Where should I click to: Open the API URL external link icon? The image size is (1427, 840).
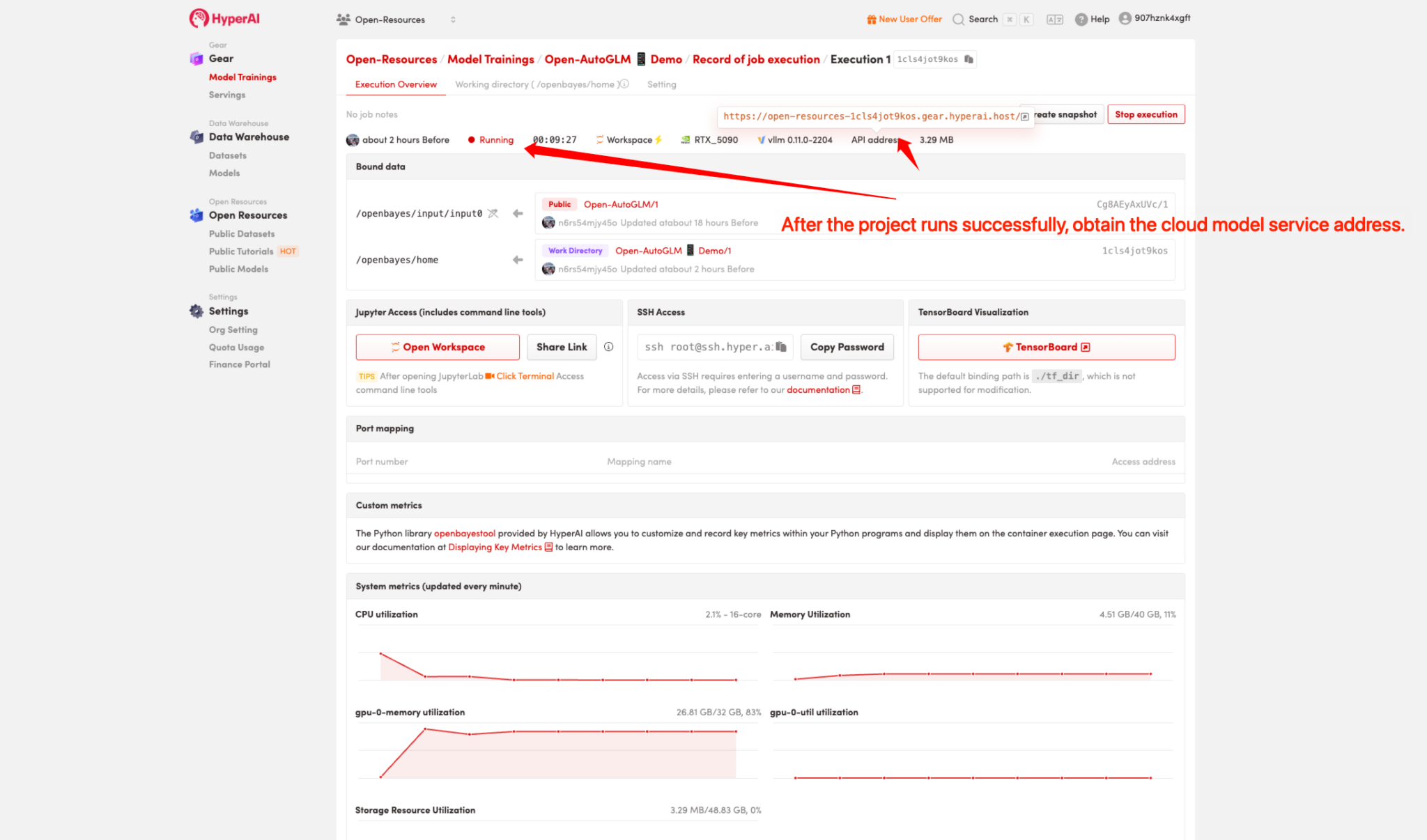pos(1024,116)
